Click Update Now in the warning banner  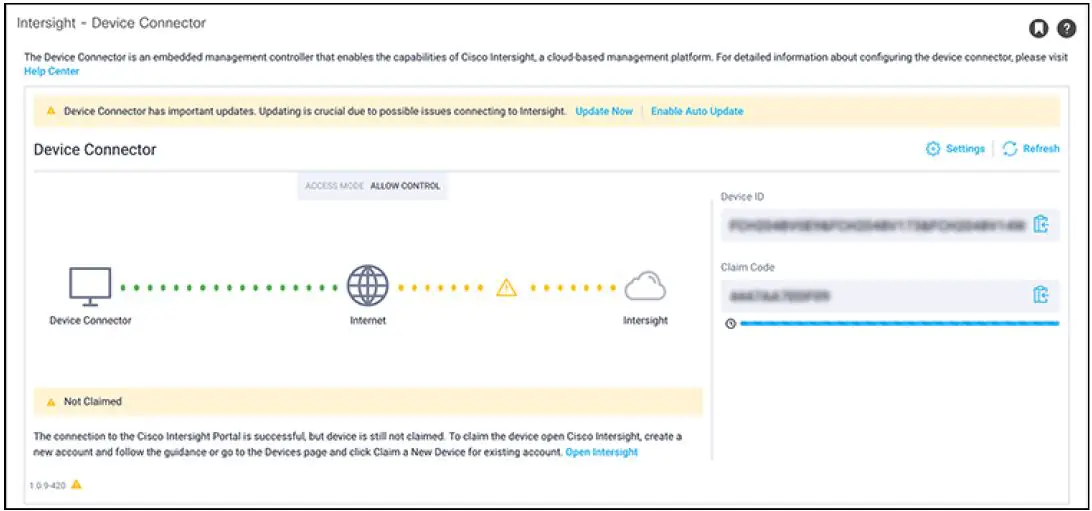point(604,111)
